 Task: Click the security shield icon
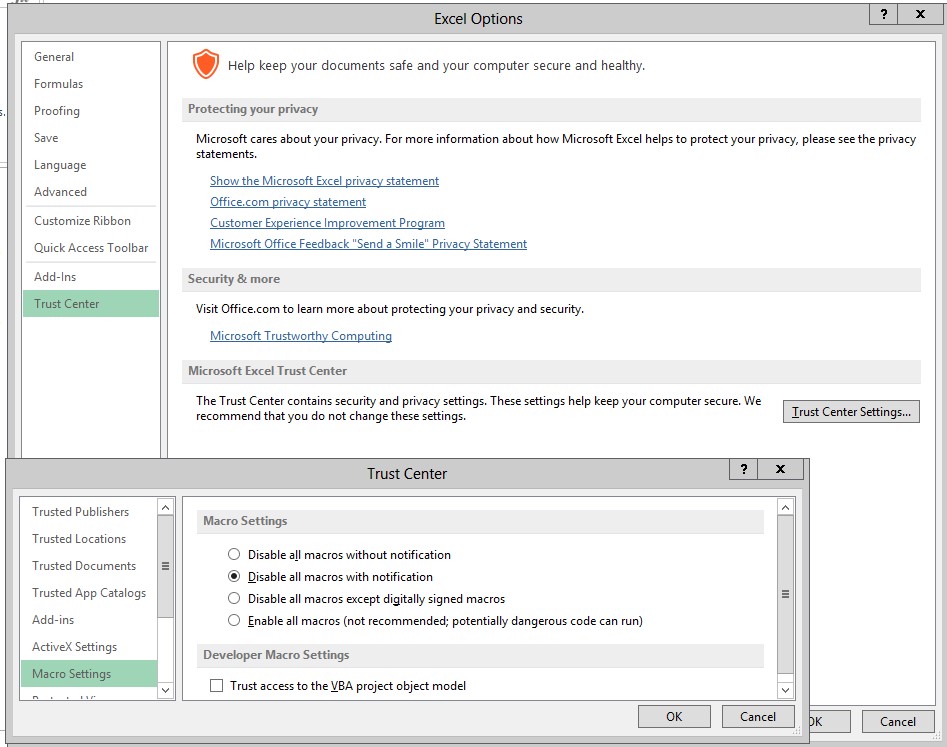(206, 63)
